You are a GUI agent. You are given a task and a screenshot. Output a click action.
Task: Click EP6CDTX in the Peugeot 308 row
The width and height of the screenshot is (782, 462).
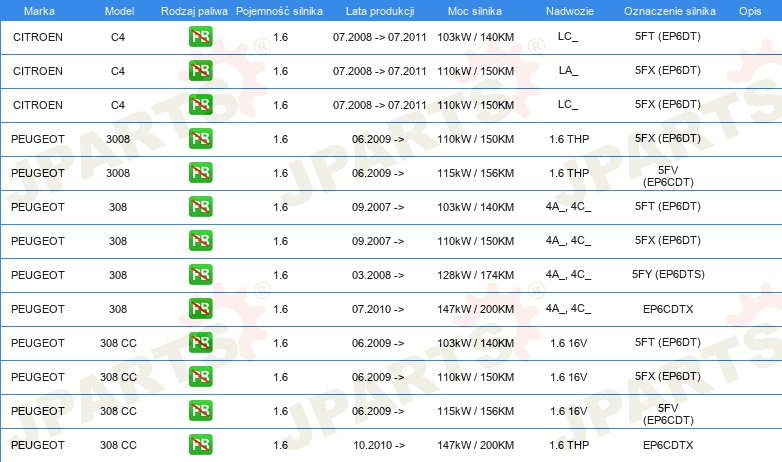click(x=668, y=309)
